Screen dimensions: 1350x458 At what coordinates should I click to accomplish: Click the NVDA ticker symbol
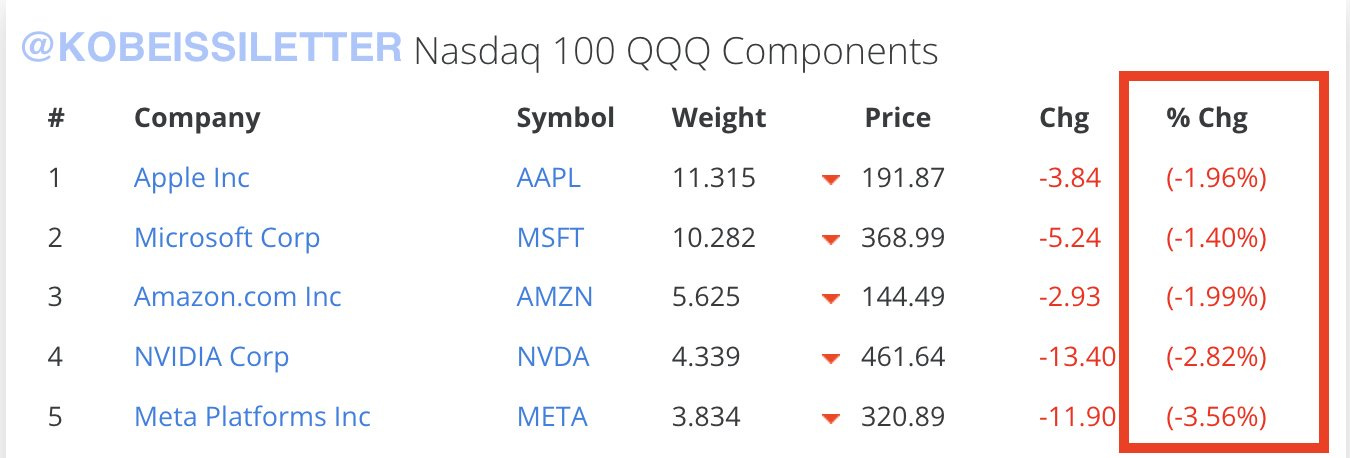coord(553,357)
